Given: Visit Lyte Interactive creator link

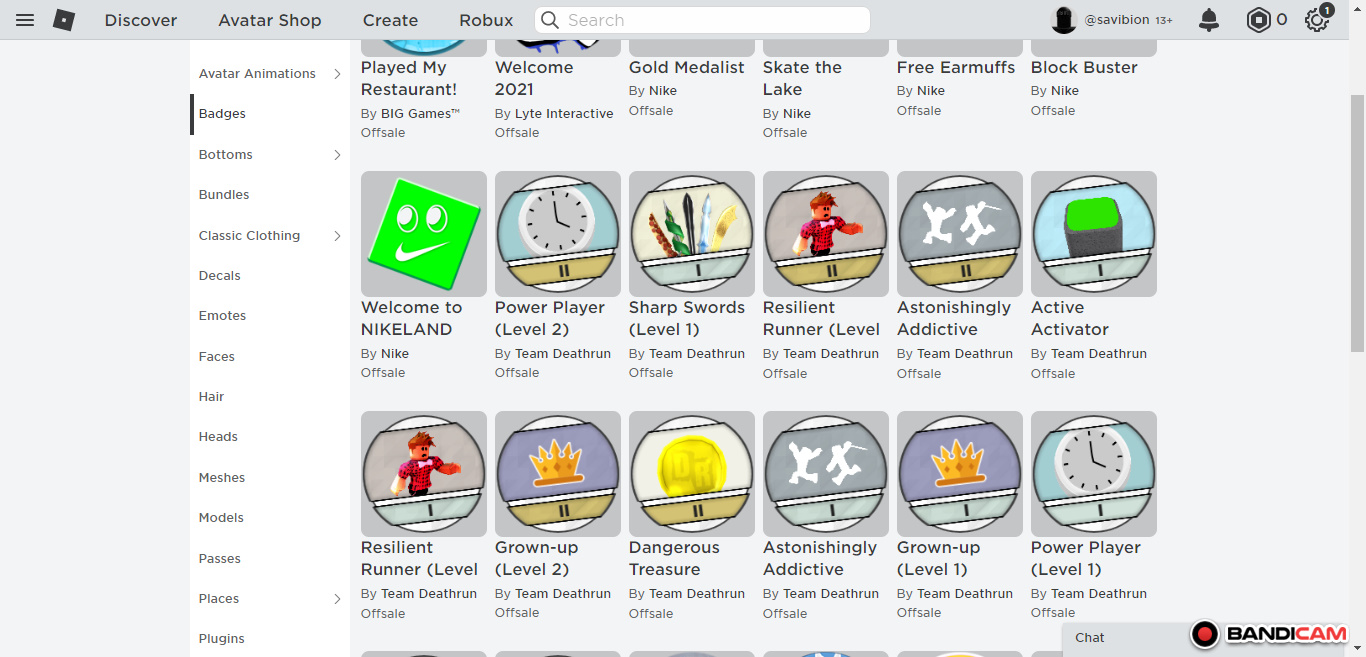Looking at the screenshot, I should 564,114.
